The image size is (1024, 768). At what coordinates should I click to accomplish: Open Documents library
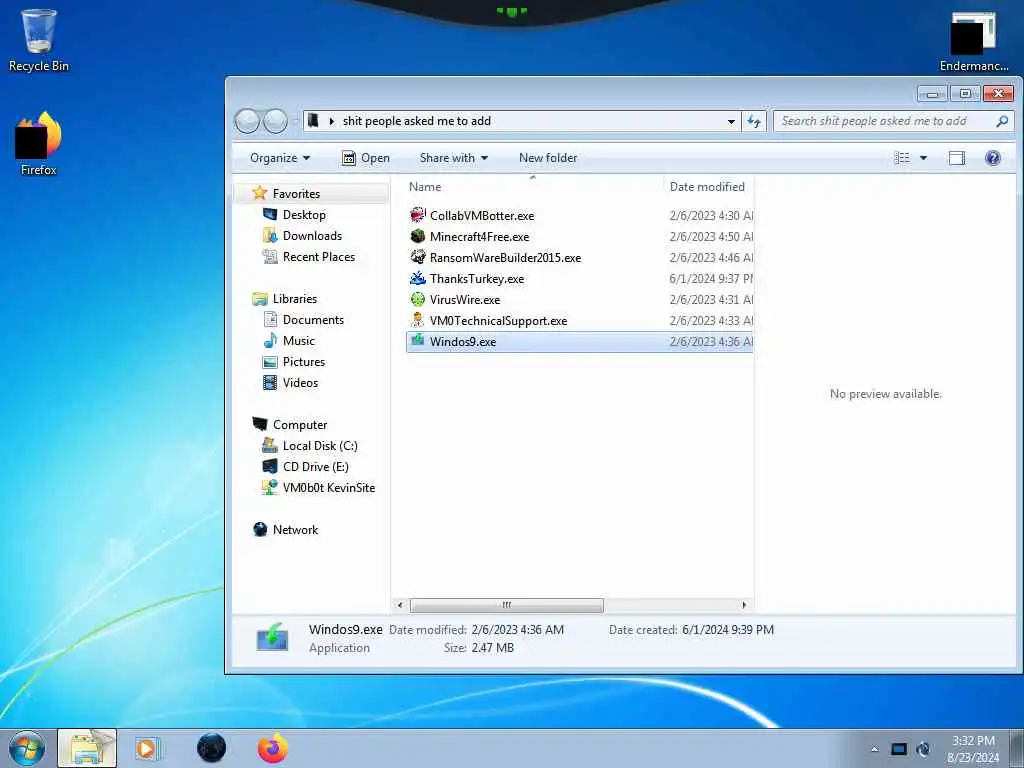point(313,319)
